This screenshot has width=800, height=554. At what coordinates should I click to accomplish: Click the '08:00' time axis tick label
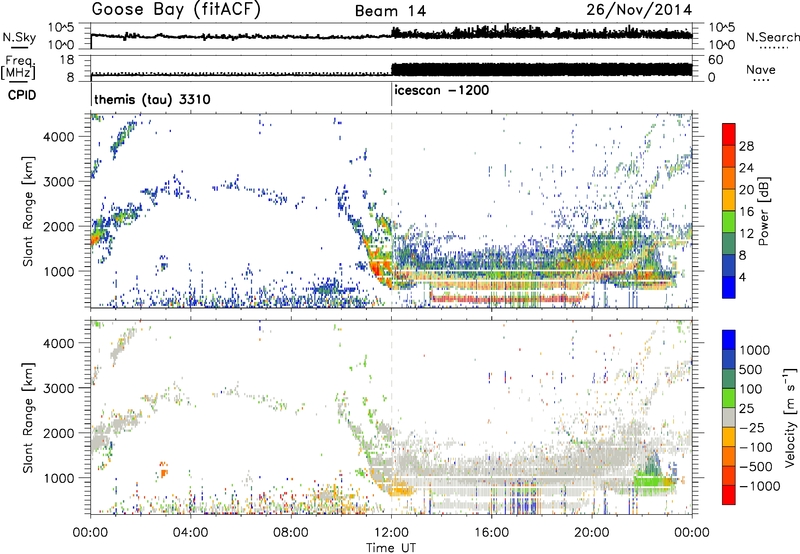point(291,533)
